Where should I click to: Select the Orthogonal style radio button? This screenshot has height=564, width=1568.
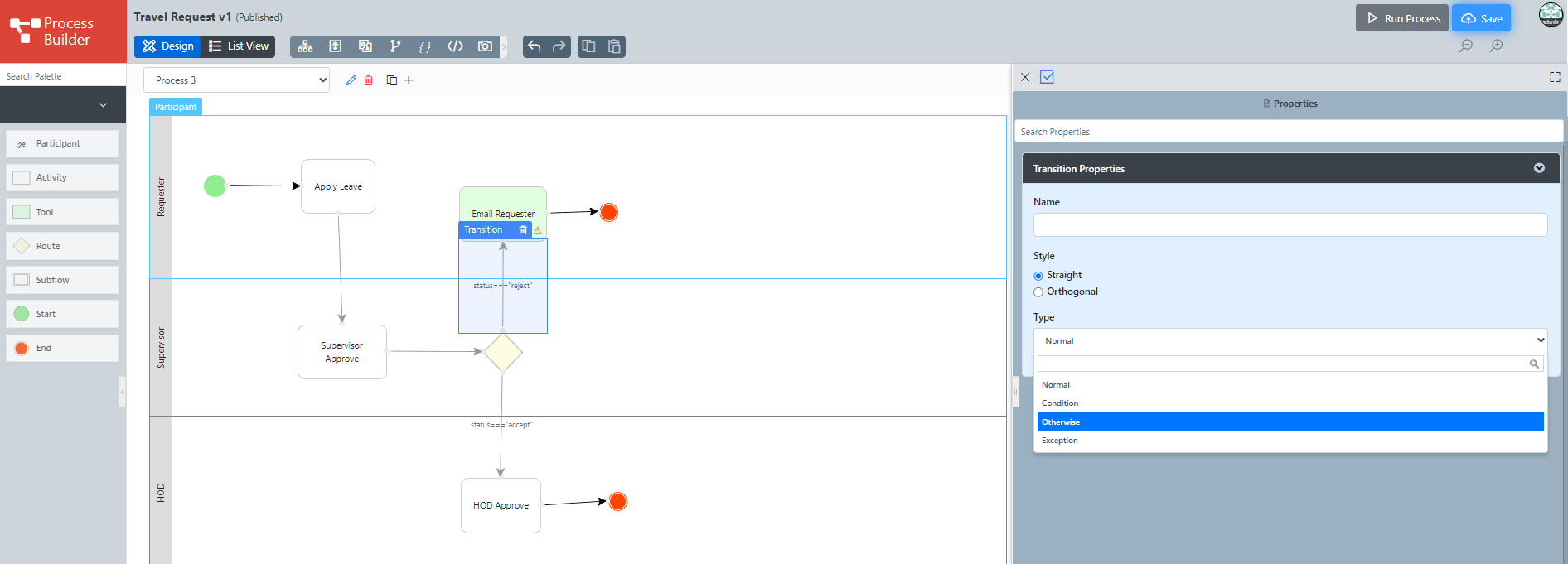tap(1038, 292)
